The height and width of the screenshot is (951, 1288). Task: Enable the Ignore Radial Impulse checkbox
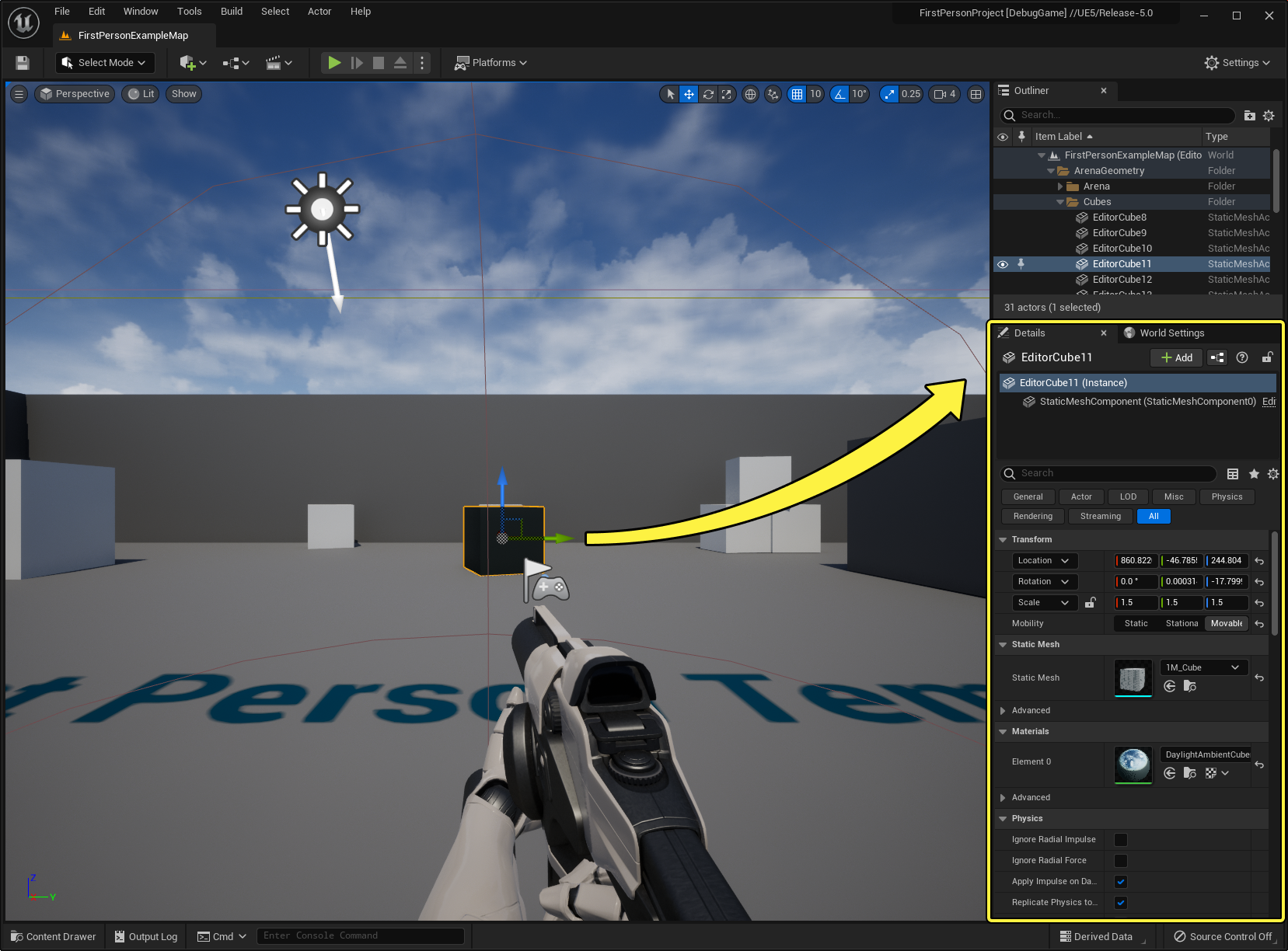pos(1121,840)
